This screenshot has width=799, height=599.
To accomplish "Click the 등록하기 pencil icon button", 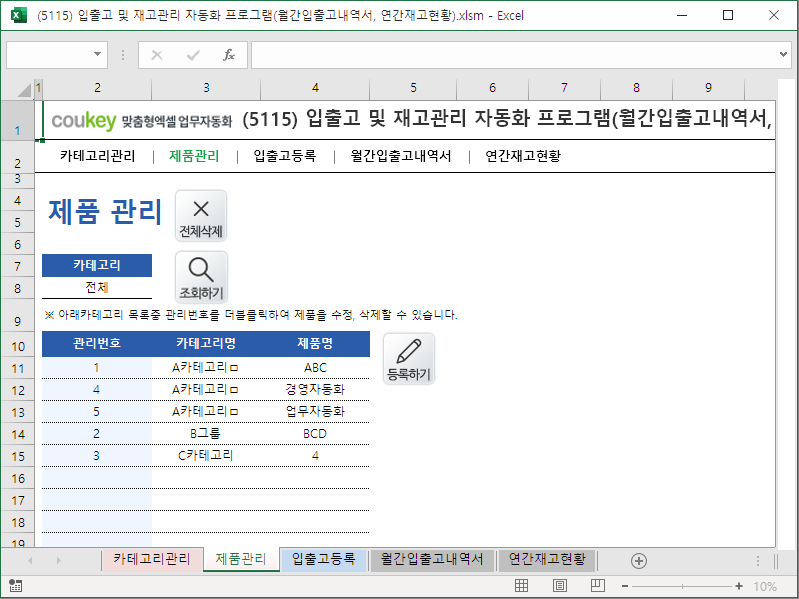I will [x=409, y=359].
